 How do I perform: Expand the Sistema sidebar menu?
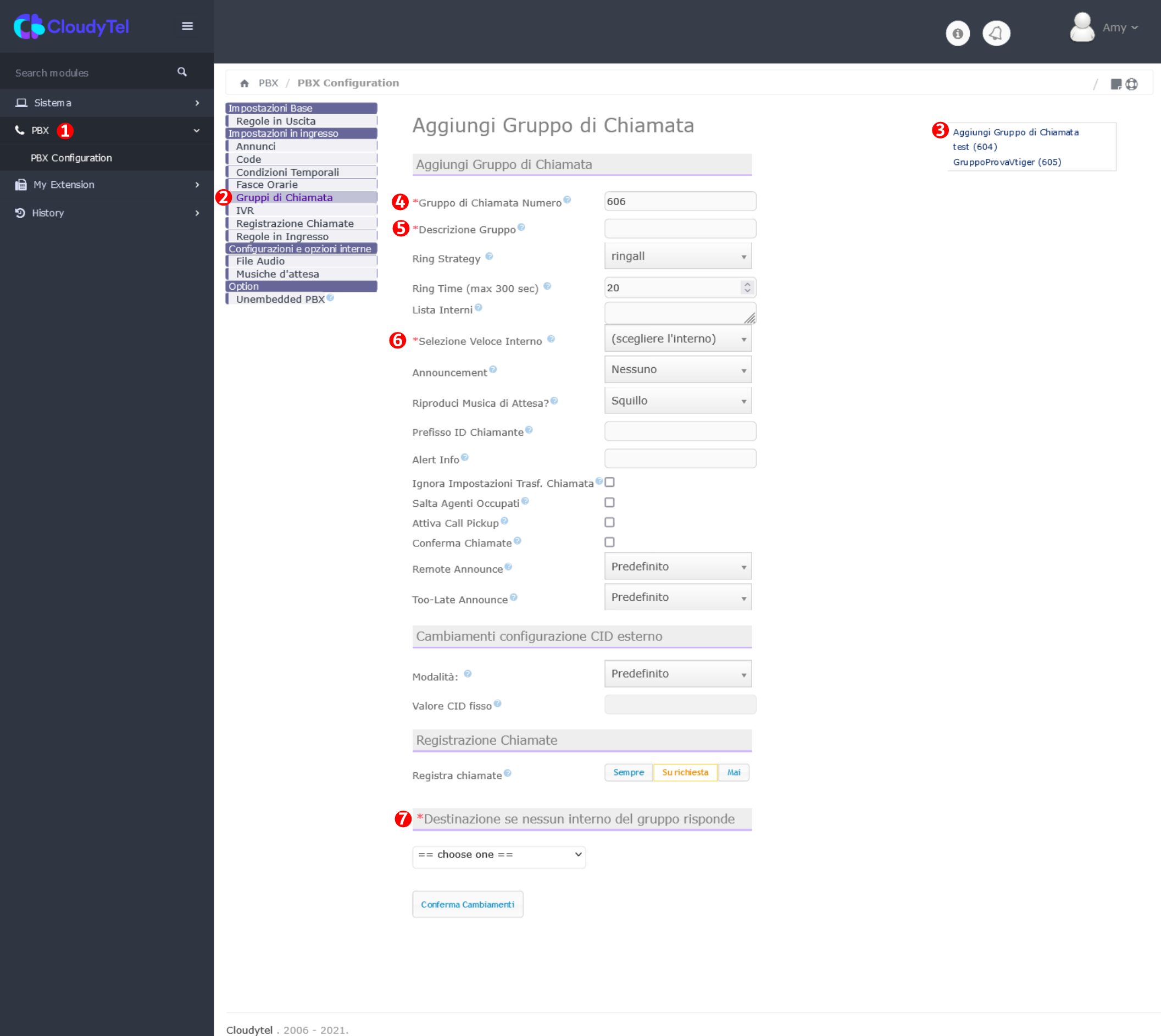tap(107, 103)
